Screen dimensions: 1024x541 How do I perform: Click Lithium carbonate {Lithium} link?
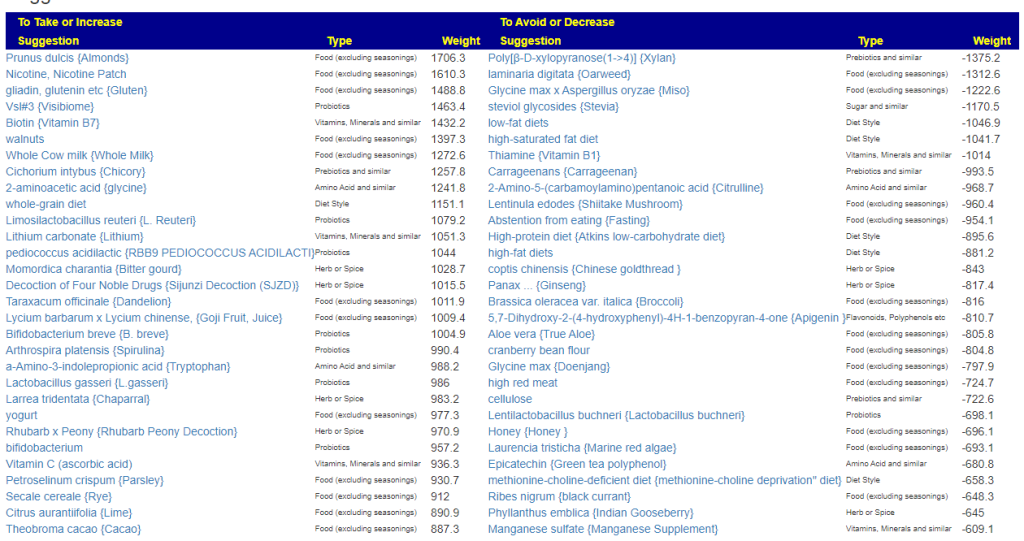point(74,237)
